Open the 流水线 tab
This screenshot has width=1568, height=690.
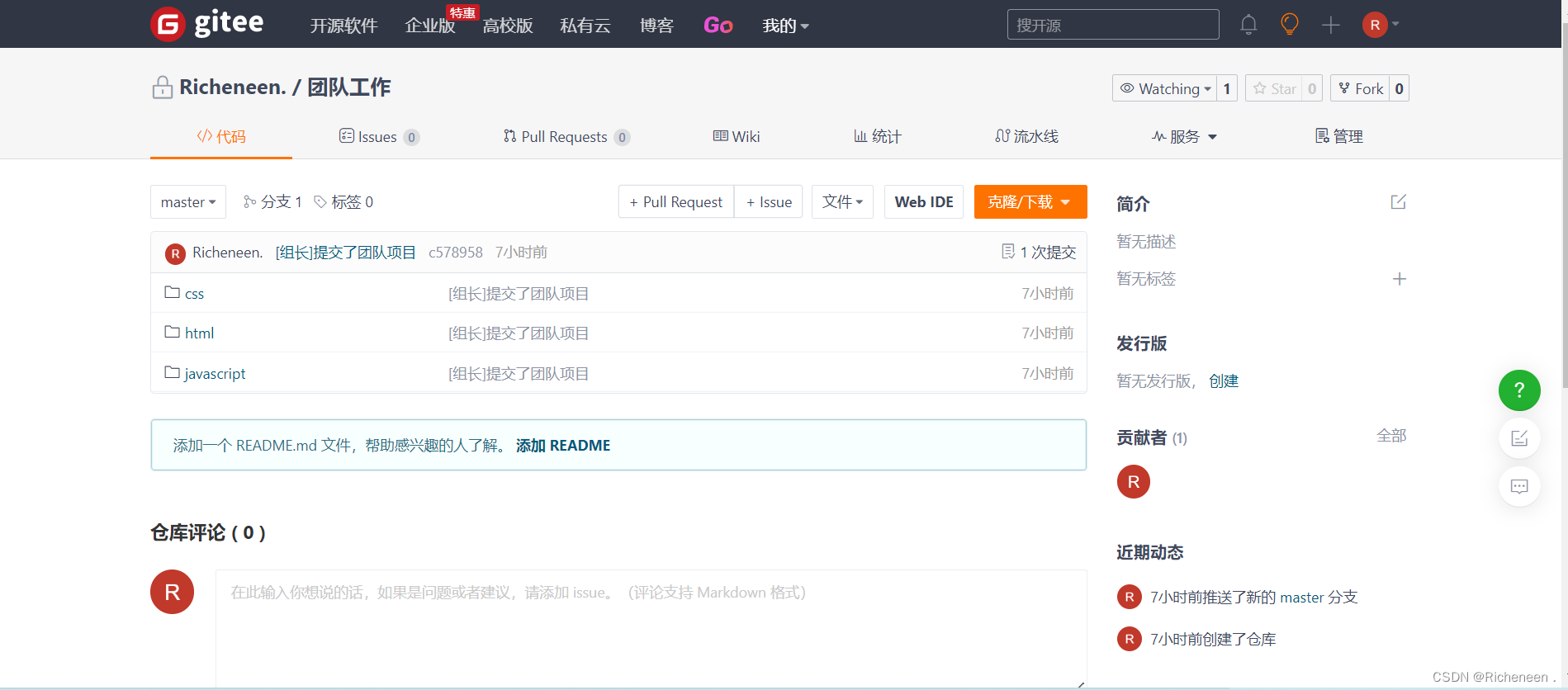(1026, 136)
